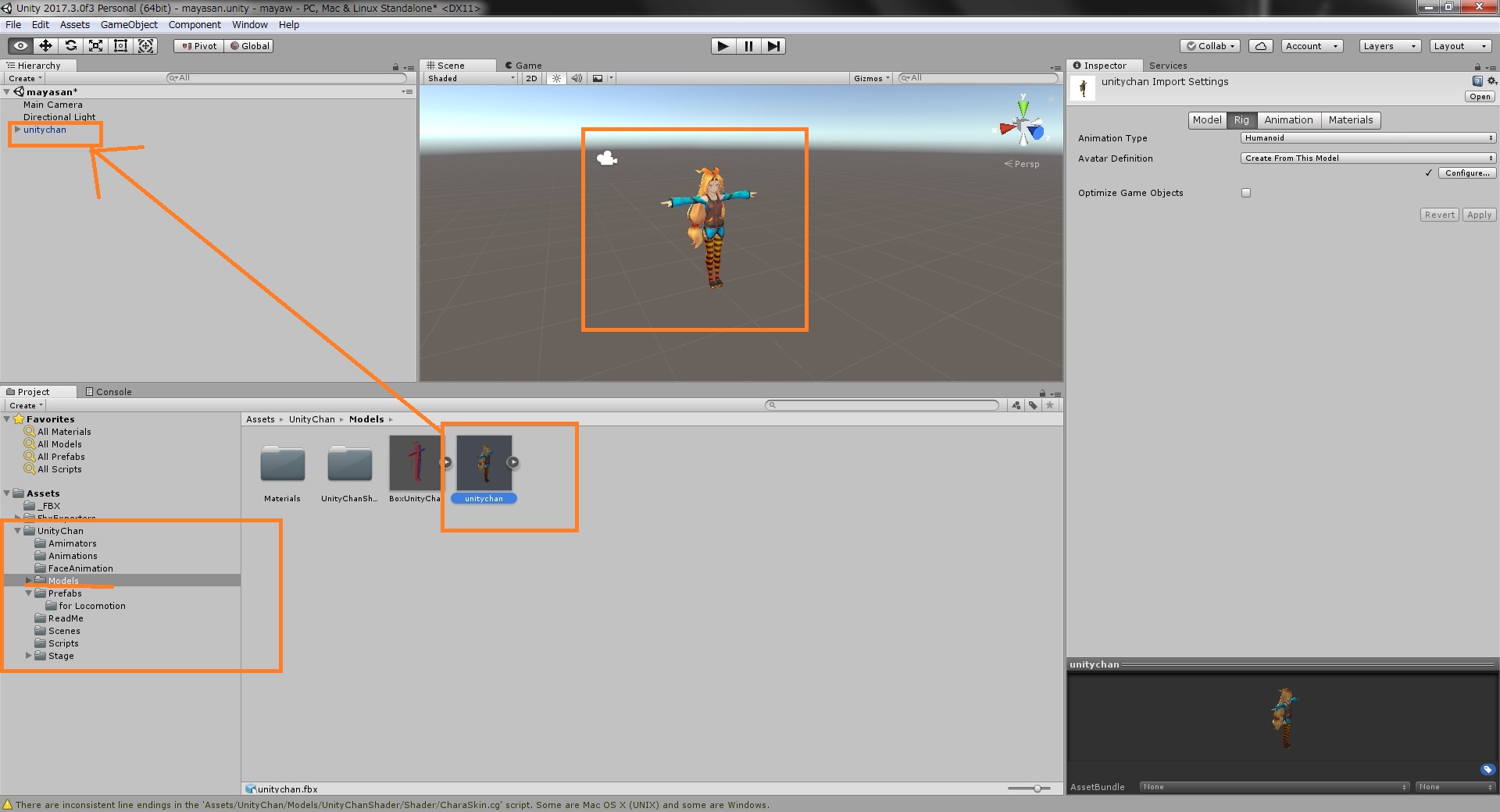Open the Inspector gear settings icon

tap(1491, 81)
